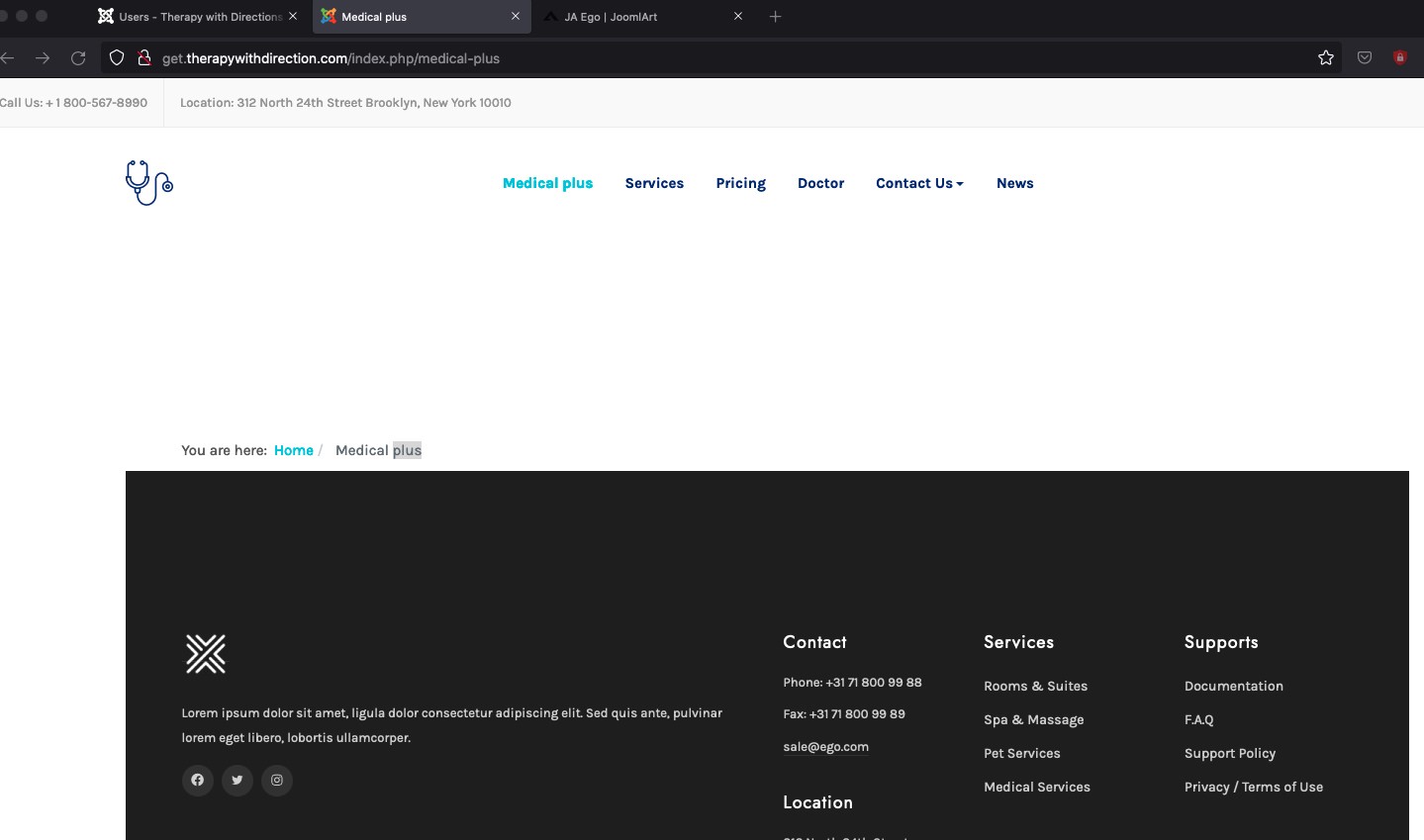Screen dimensions: 1424x840
Task: Click the Supports footer heading
Action: 1221,642
